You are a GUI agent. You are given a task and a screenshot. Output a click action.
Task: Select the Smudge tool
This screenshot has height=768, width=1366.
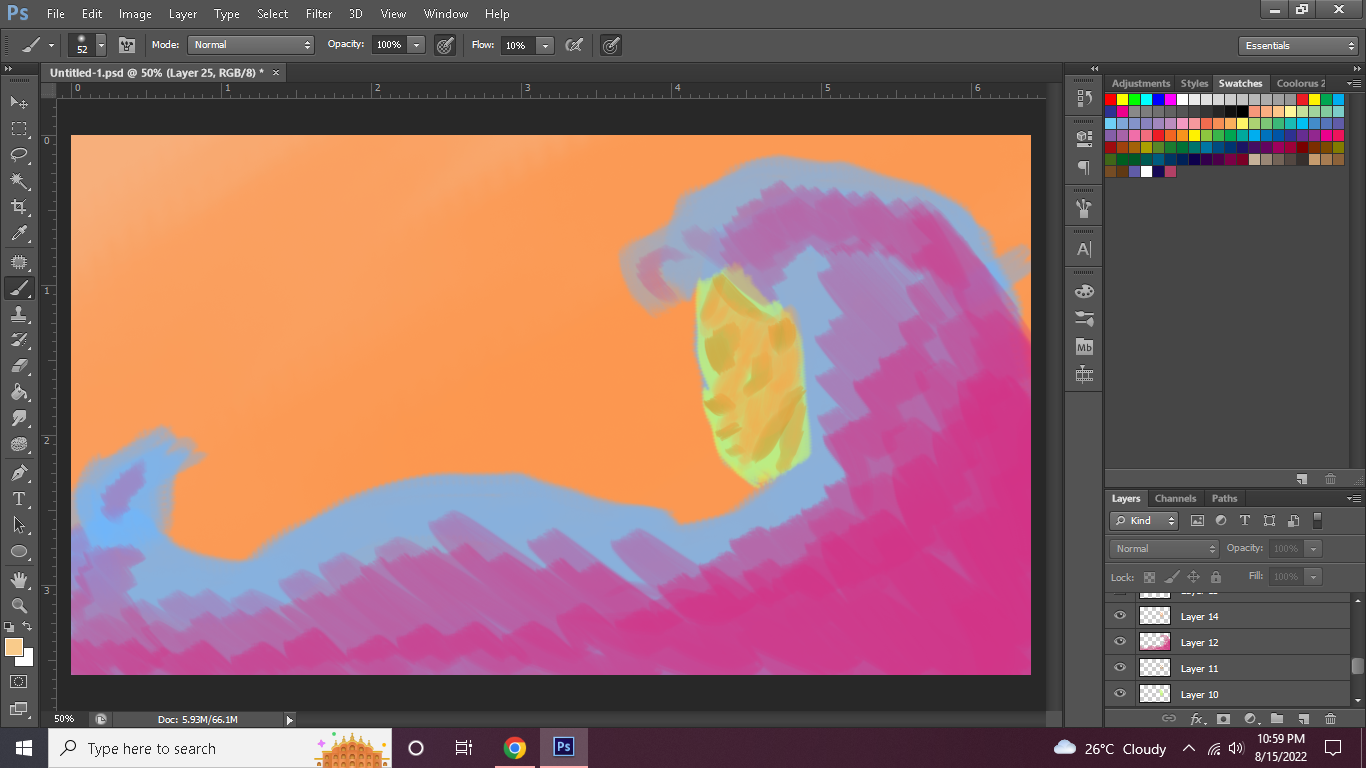[19, 418]
